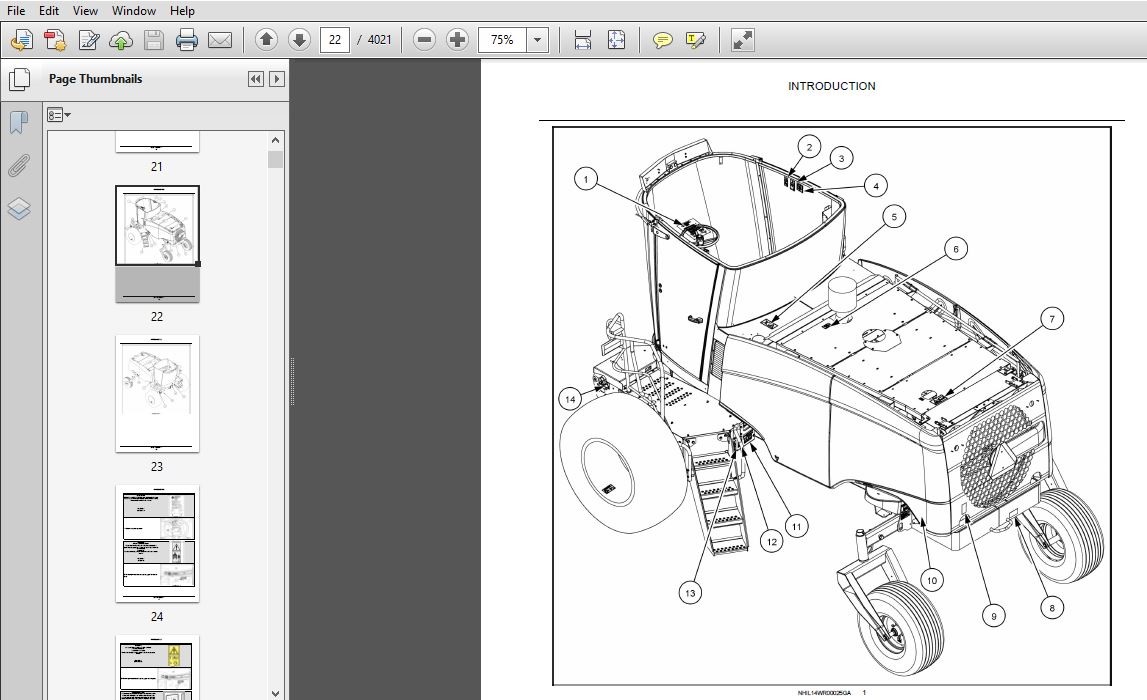Open the Help menu

point(182,11)
